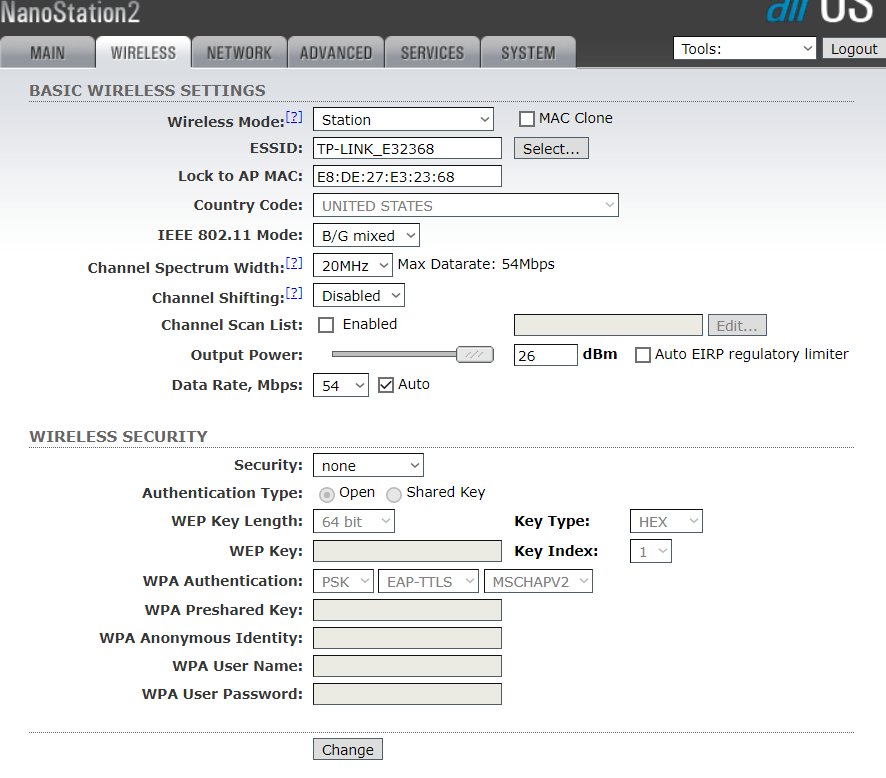Open the Channel Spectrum Width dropdown
Viewport: 886px width, 778px height.
point(353,265)
